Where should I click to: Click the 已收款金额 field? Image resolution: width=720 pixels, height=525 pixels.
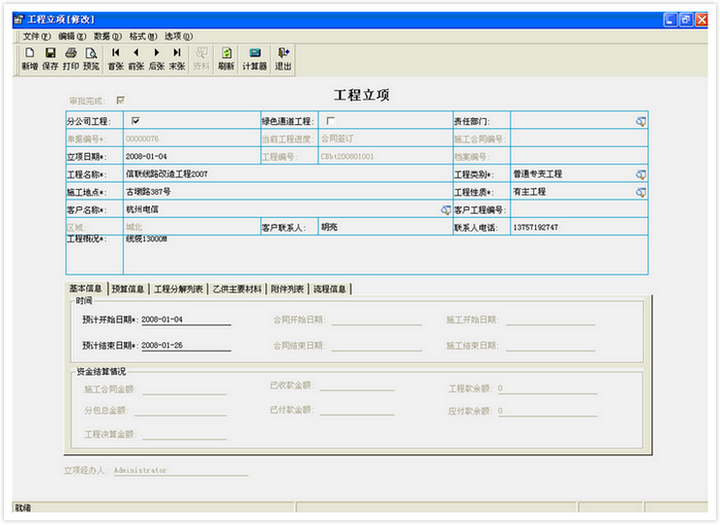pos(357,386)
